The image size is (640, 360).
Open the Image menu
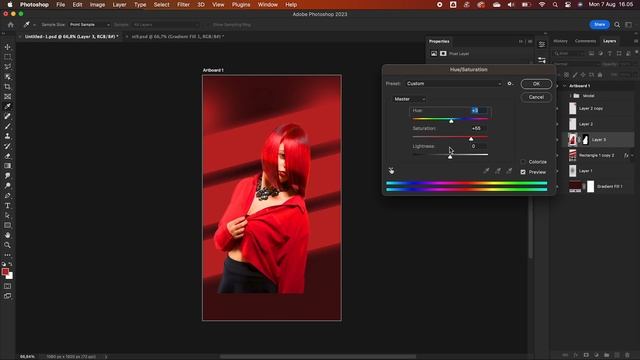(97, 4)
